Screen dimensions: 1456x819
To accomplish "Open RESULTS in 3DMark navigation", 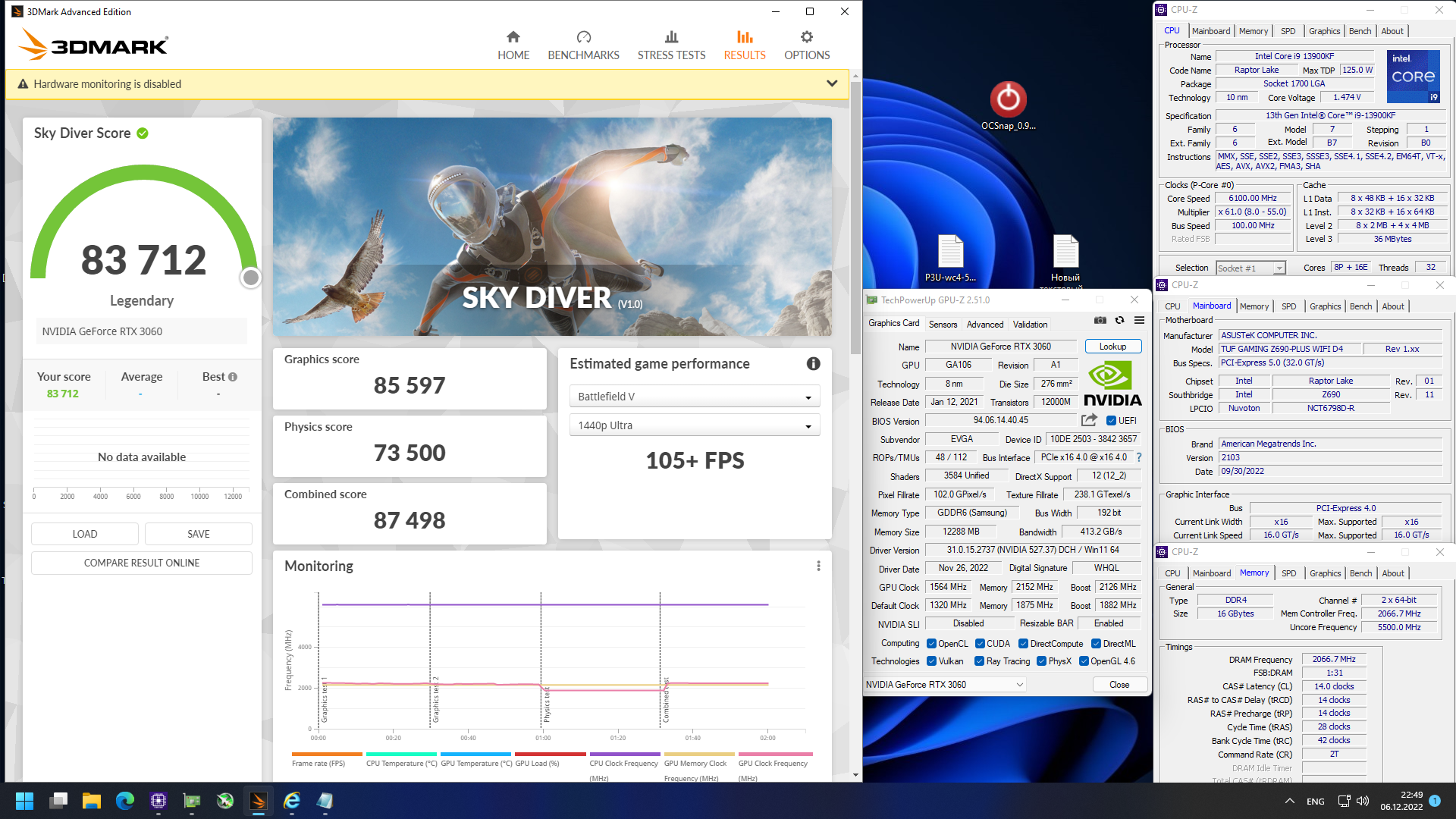I will point(745,45).
